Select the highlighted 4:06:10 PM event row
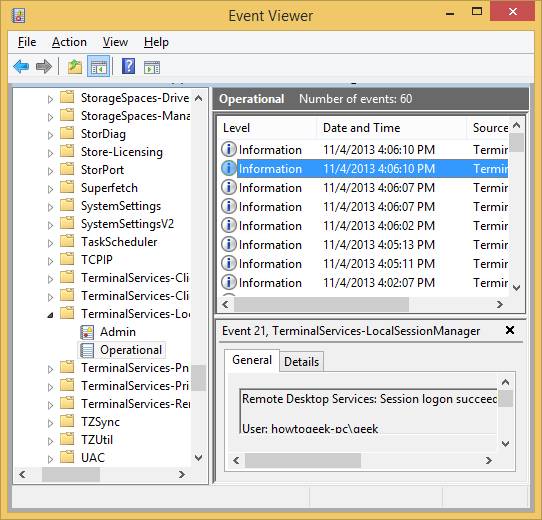The width and height of the screenshot is (542, 520). coord(364,169)
